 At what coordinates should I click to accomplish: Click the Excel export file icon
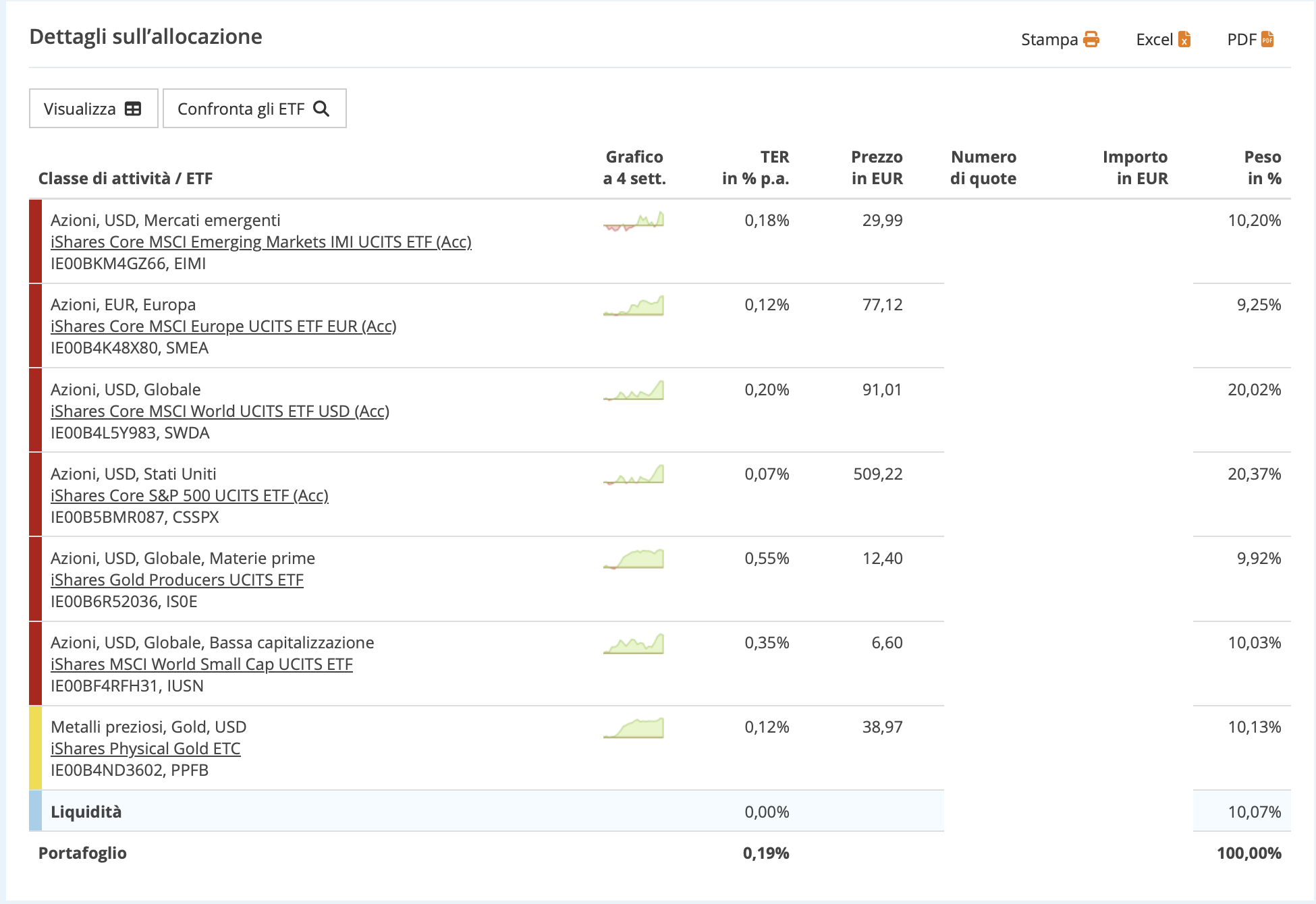tap(1184, 39)
